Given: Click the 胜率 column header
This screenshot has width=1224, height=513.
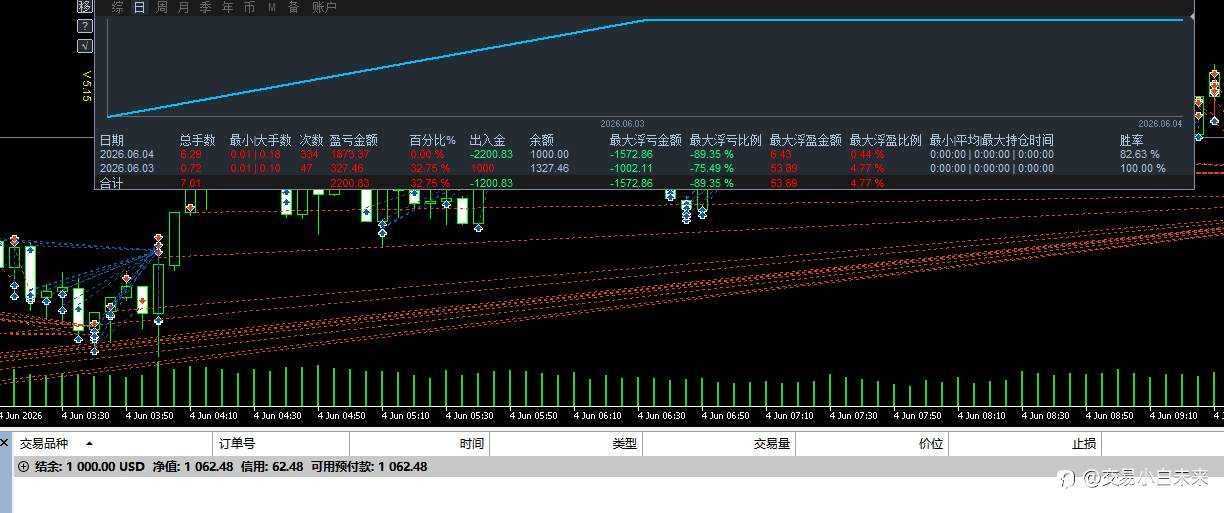Looking at the screenshot, I should coord(1132,141).
